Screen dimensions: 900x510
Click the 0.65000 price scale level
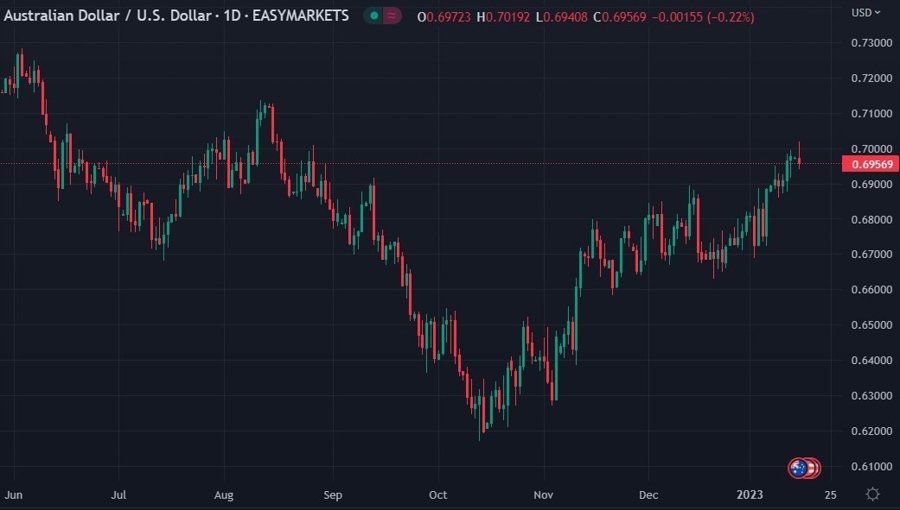(x=870, y=325)
